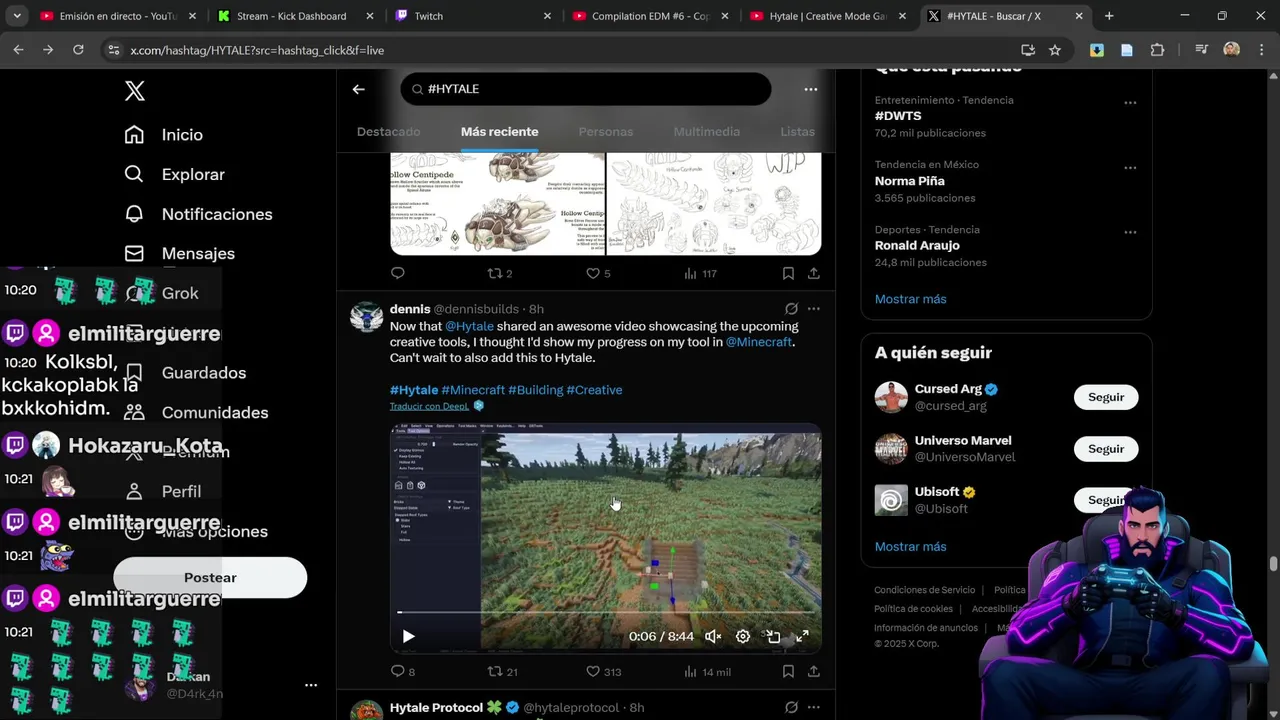Open Política de cookies link
Viewport: 1280px width, 720px height.
point(913,609)
